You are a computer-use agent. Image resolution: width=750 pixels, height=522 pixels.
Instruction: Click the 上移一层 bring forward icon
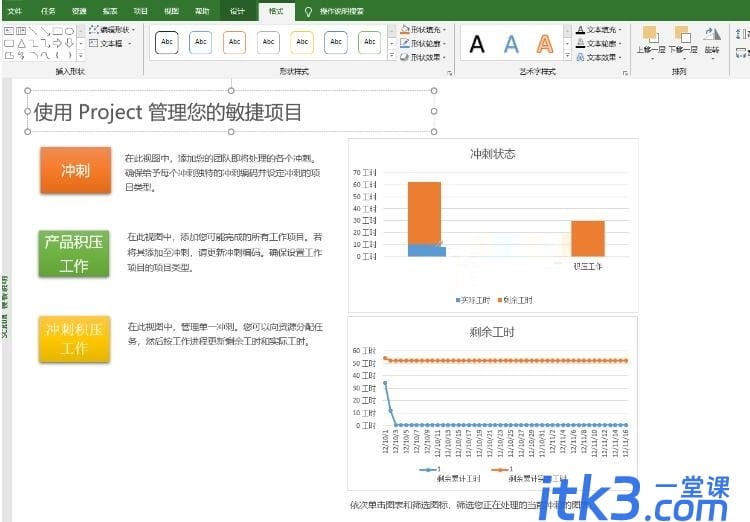click(x=651, y=34)
